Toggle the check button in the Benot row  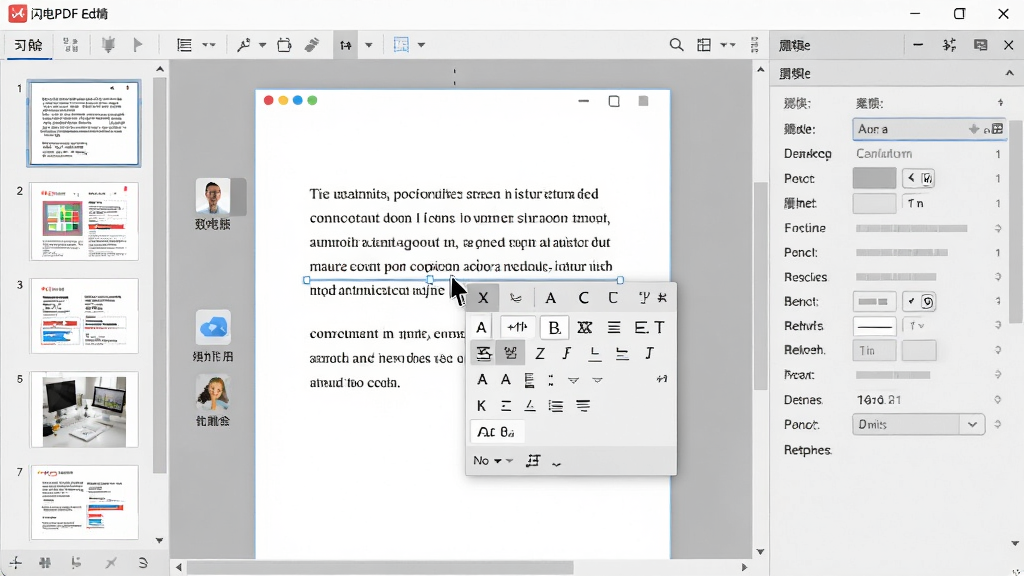pyautogui.click(x=920, y=301)
